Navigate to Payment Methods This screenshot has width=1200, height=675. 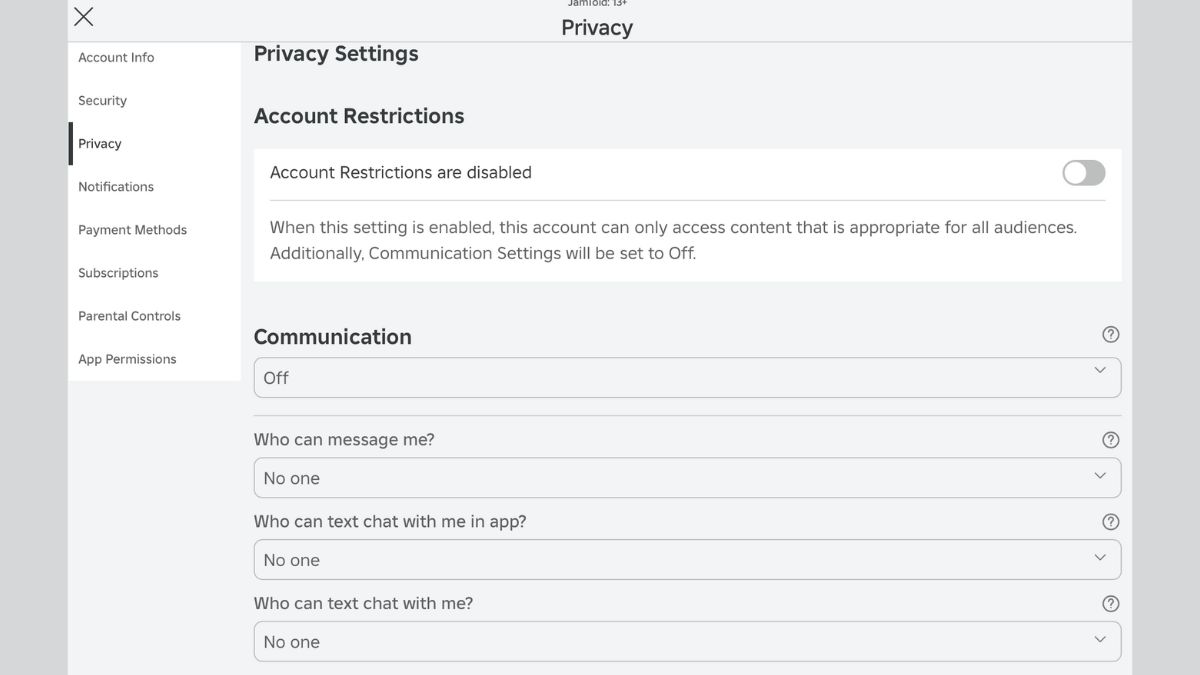click(132, 230)
